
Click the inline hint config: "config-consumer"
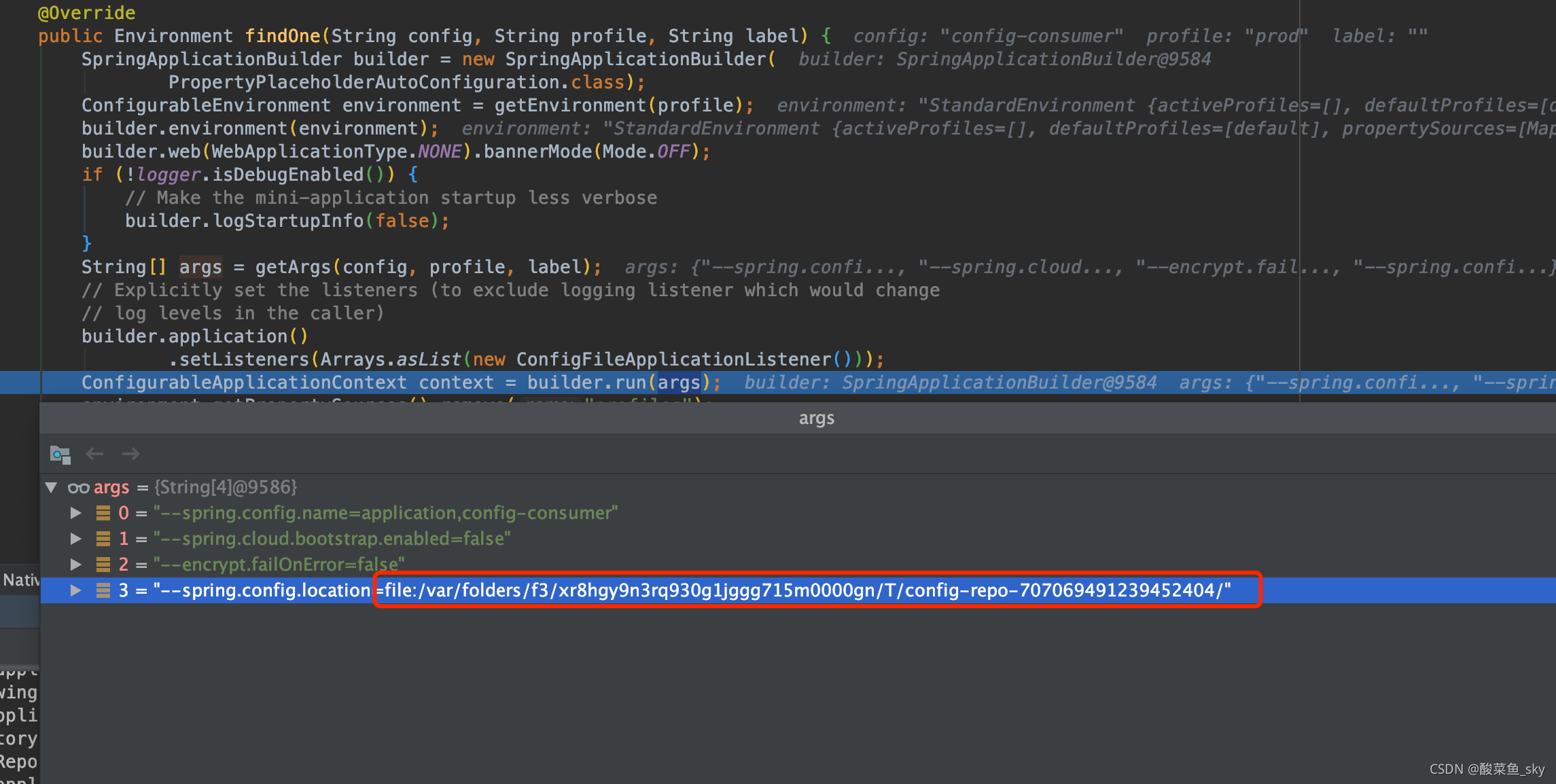click(989, 36)
